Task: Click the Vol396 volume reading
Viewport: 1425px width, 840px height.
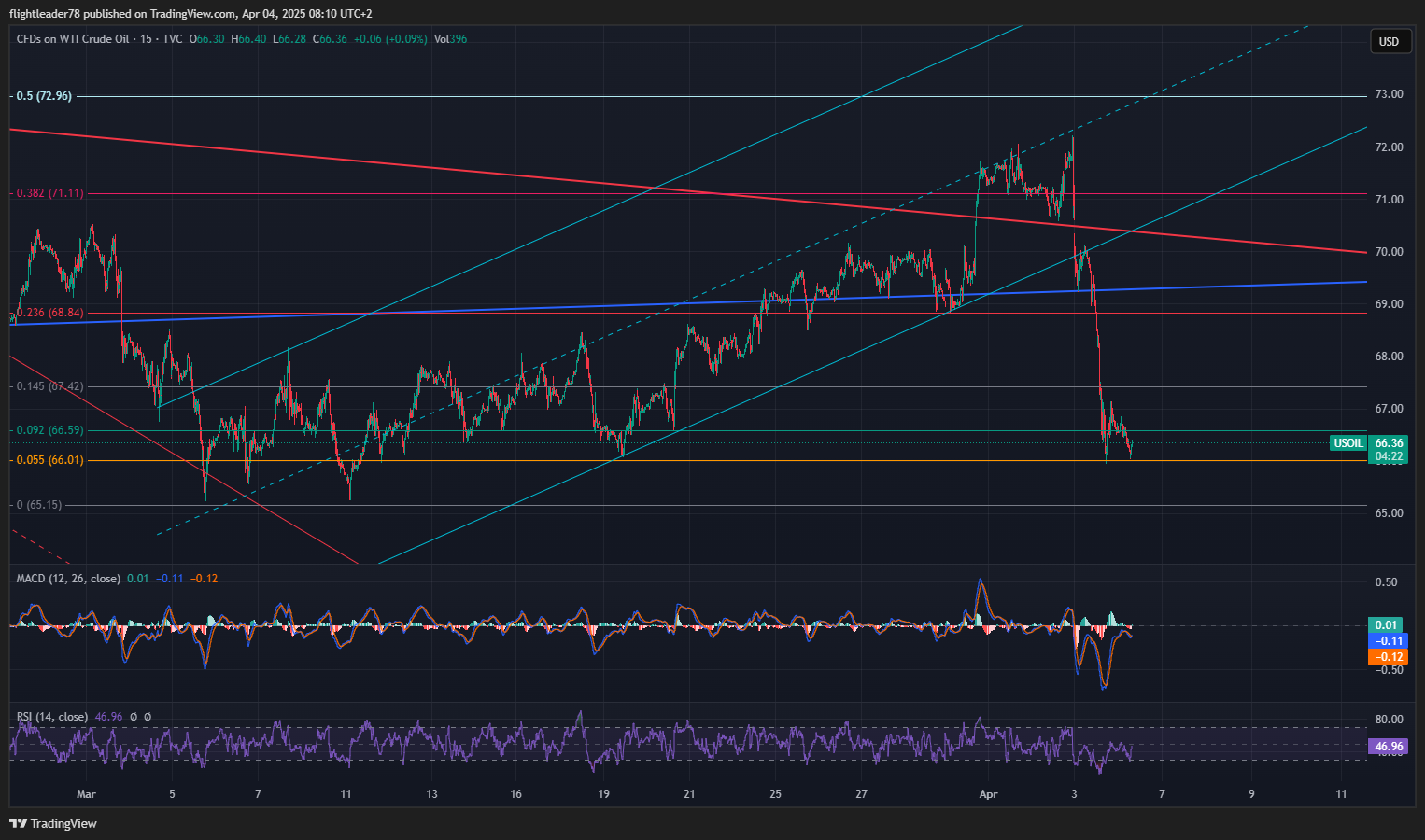Action: (x=451, y=39)
